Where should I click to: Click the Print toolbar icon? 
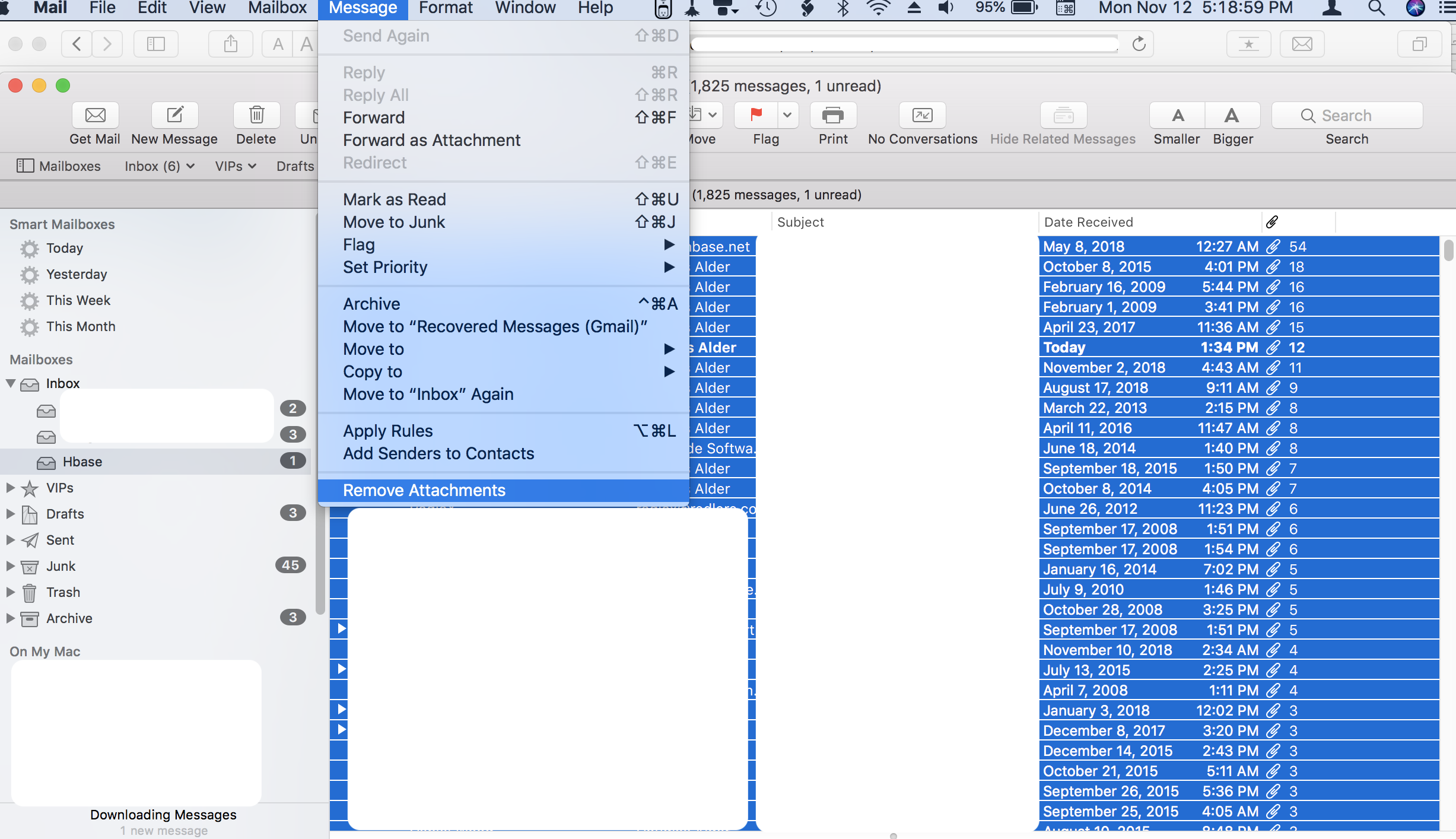tap(832, 116)
